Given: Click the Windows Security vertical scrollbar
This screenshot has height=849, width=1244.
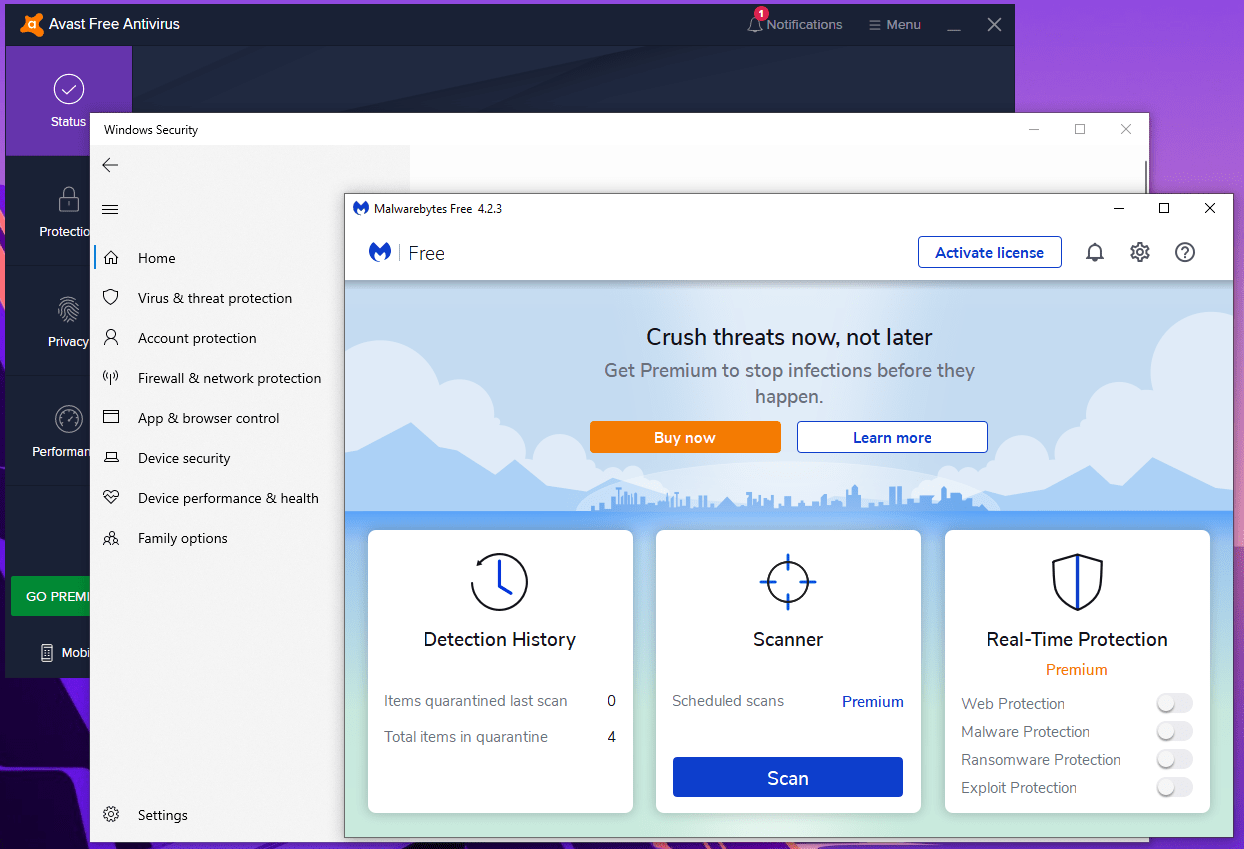Looking at the screenshot, I should (x=1146, y=175).
